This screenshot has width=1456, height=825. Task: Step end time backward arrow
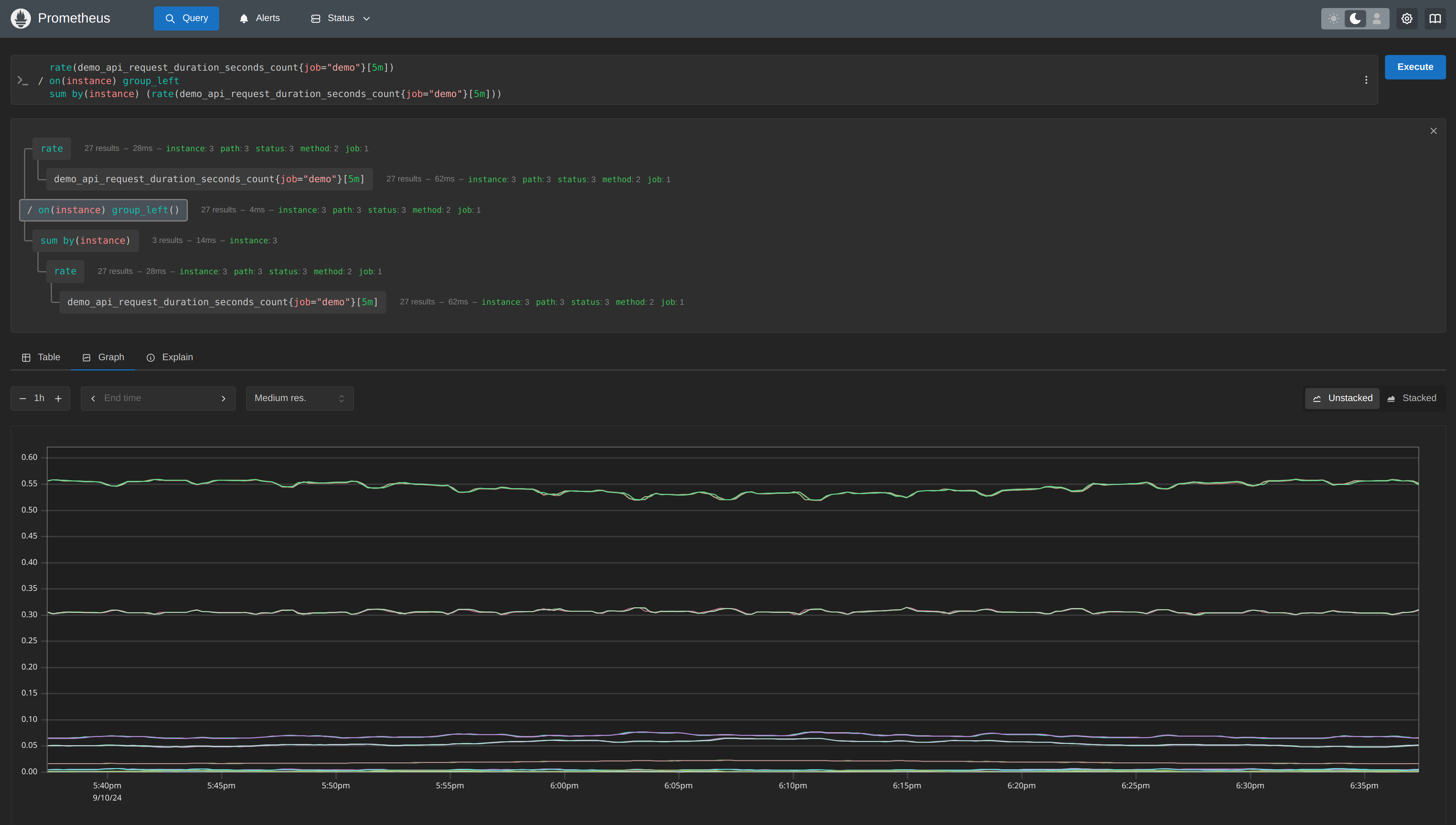click(93, 398)
